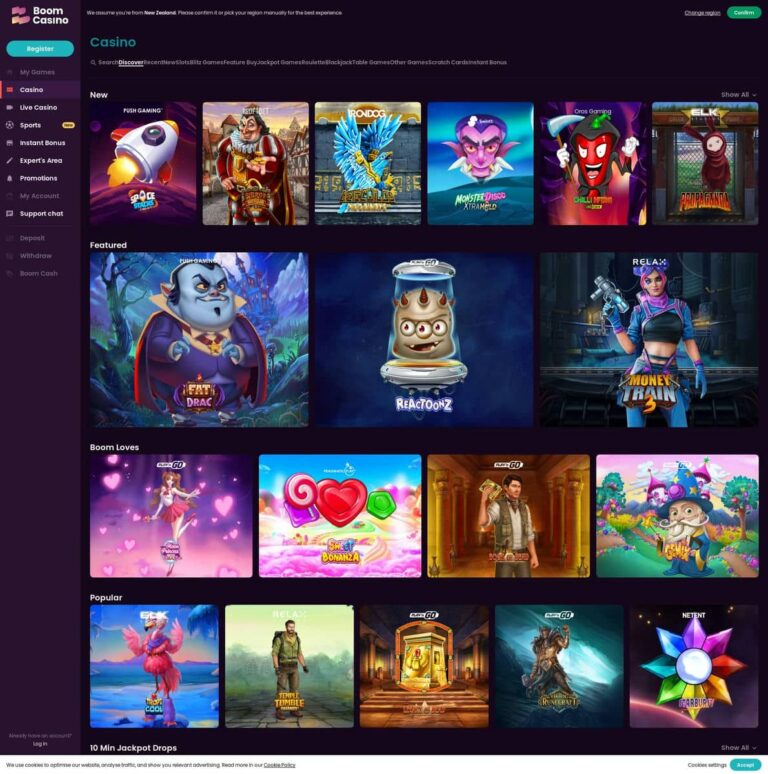Open Live Casino section

[38, 108]
